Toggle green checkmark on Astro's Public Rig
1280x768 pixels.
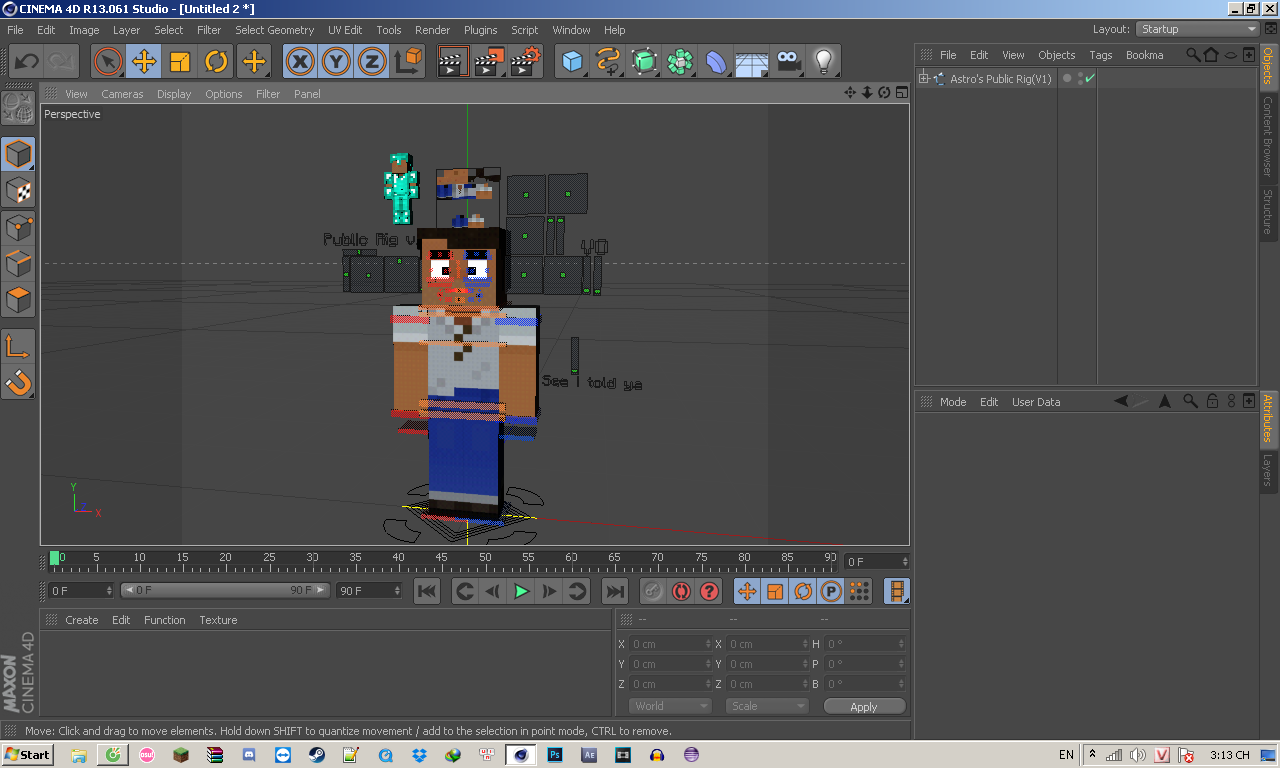(1090, 79)
